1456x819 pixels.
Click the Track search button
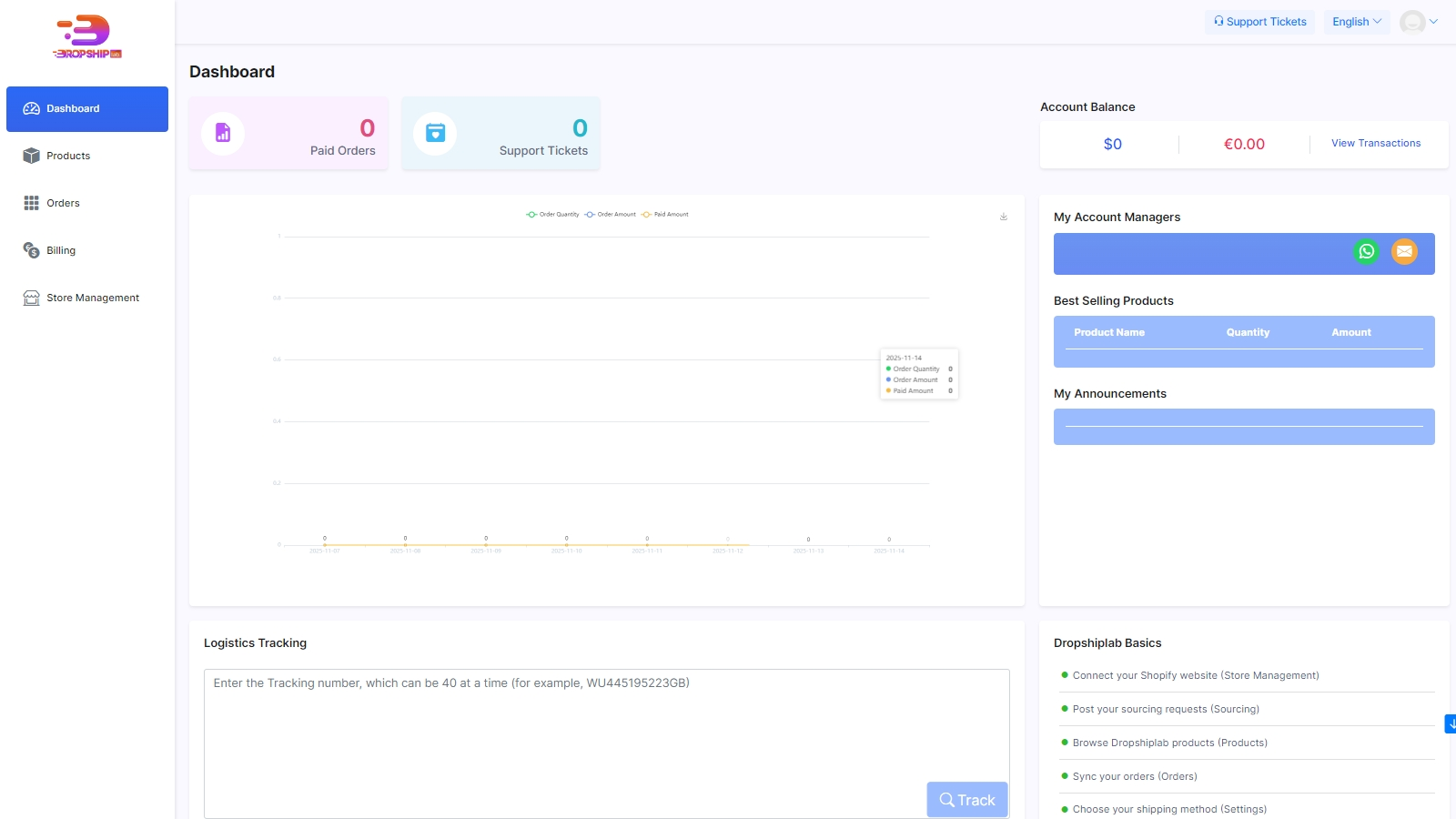point(967,800)
